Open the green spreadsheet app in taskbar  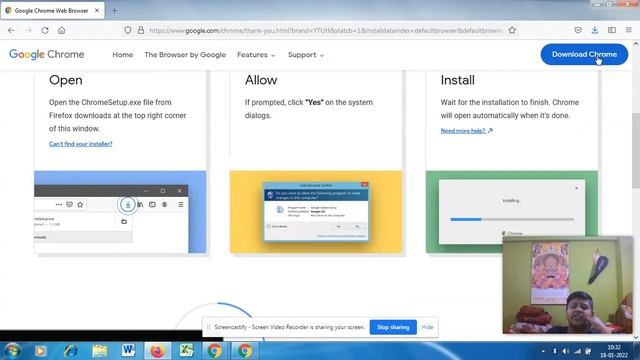[187, 351]
